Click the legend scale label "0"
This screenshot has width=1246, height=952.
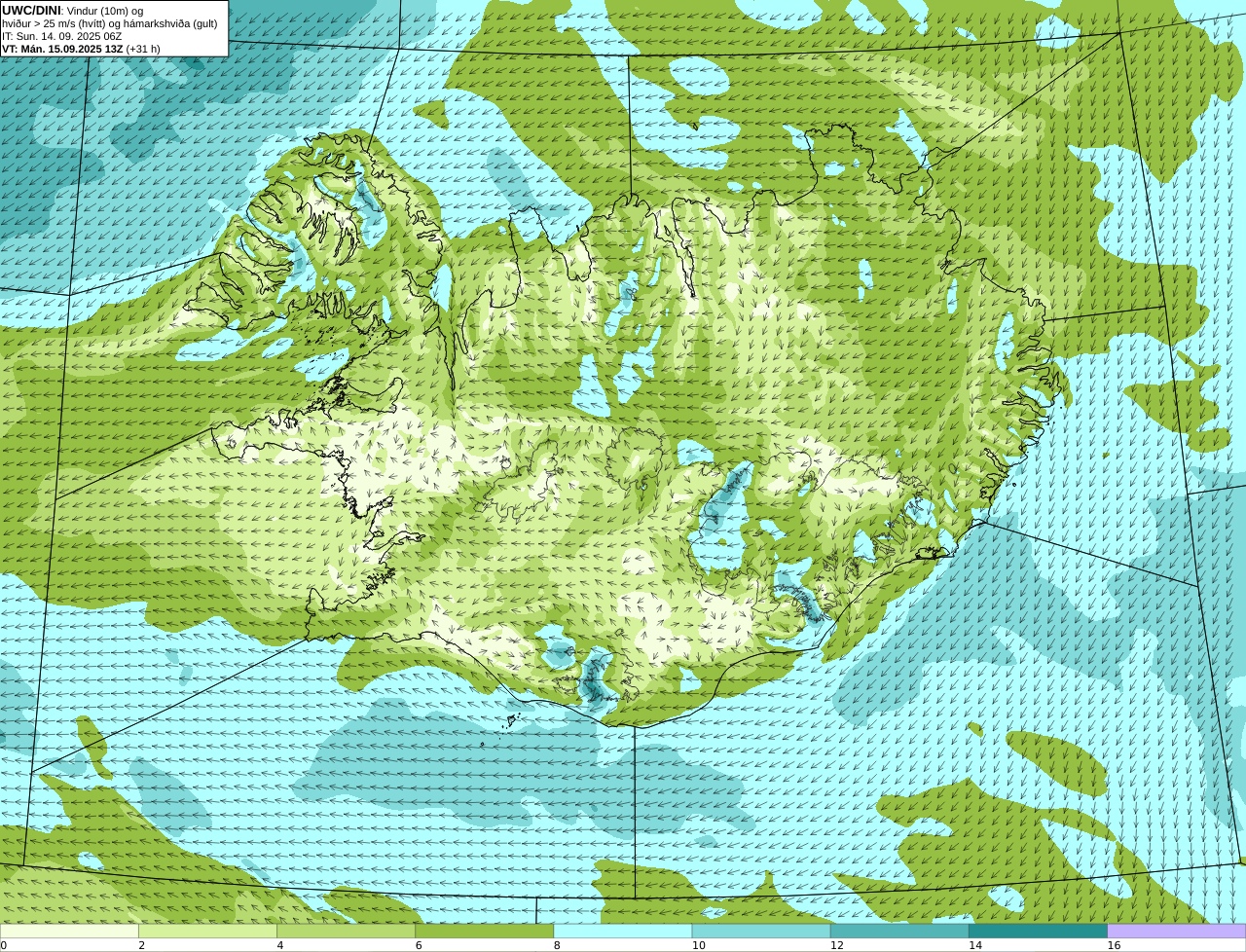click(x=3, y=945)
